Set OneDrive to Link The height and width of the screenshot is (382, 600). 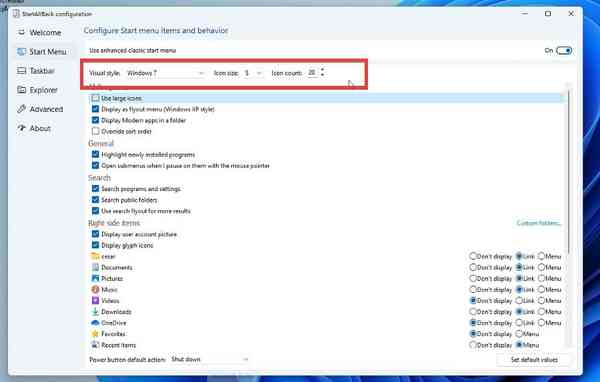(x=519, y=323)
